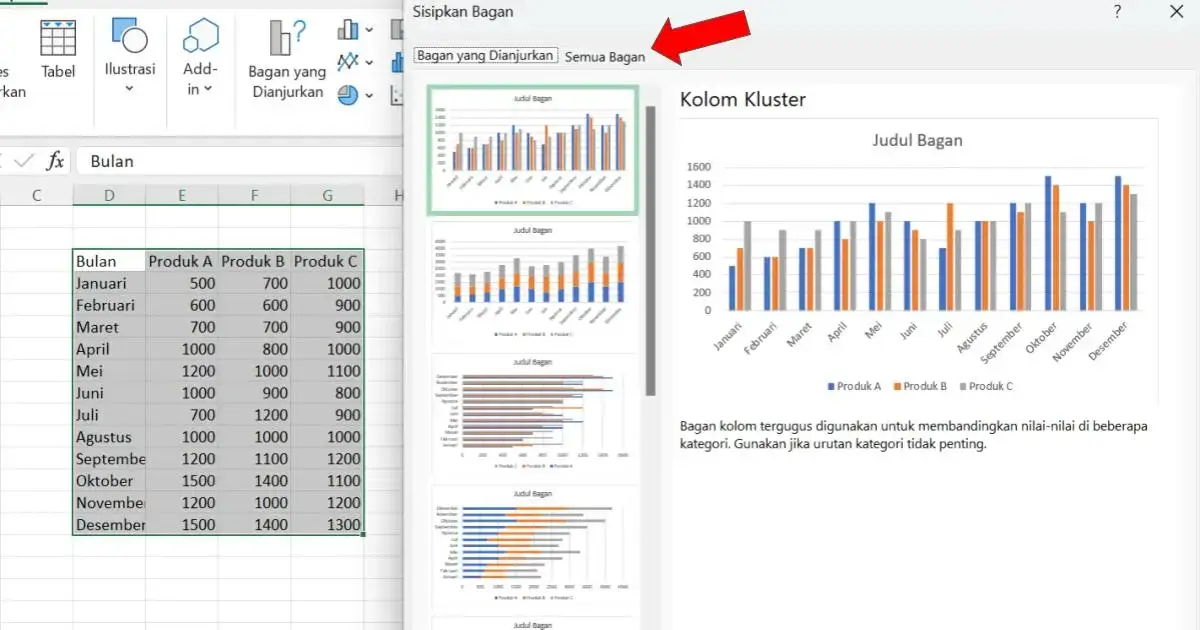Open the column chart dropdown arrow
The image size is (1200, 630).
click(368, 30)
